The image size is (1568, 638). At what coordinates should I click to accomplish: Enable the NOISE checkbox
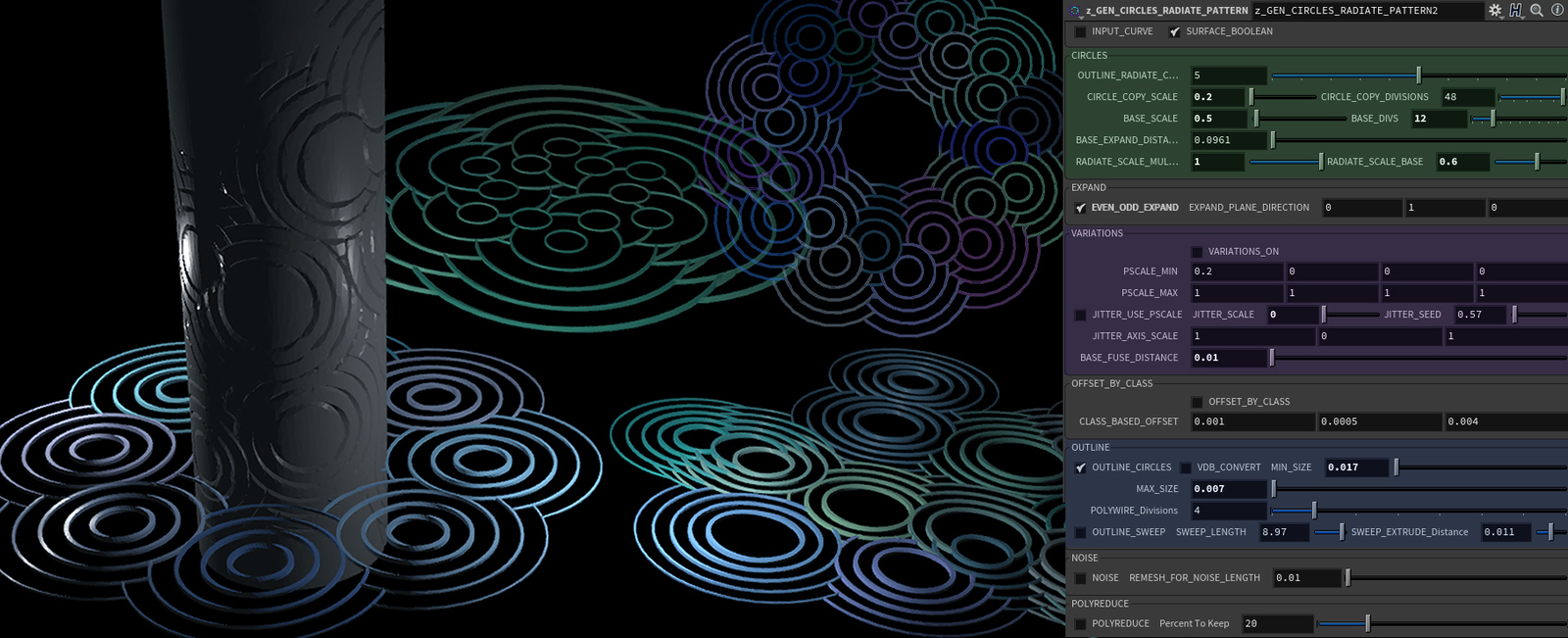1080,578
